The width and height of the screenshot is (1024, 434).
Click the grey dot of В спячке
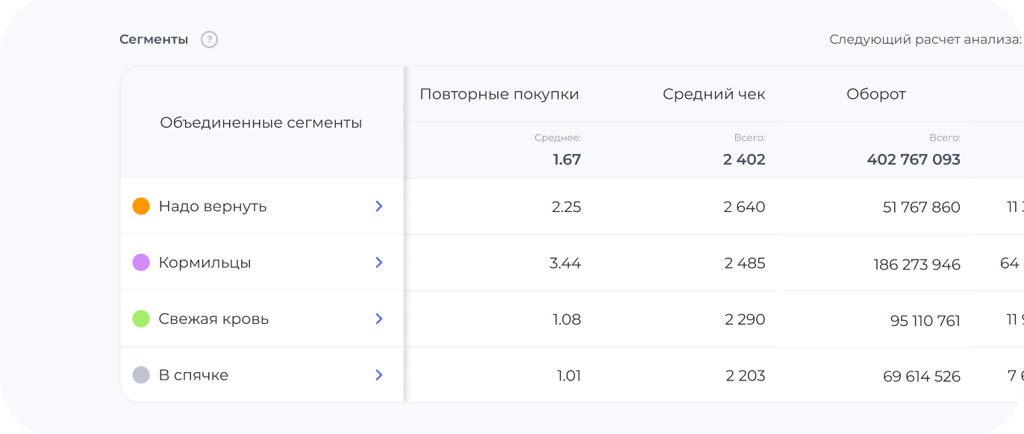(141, 375)
